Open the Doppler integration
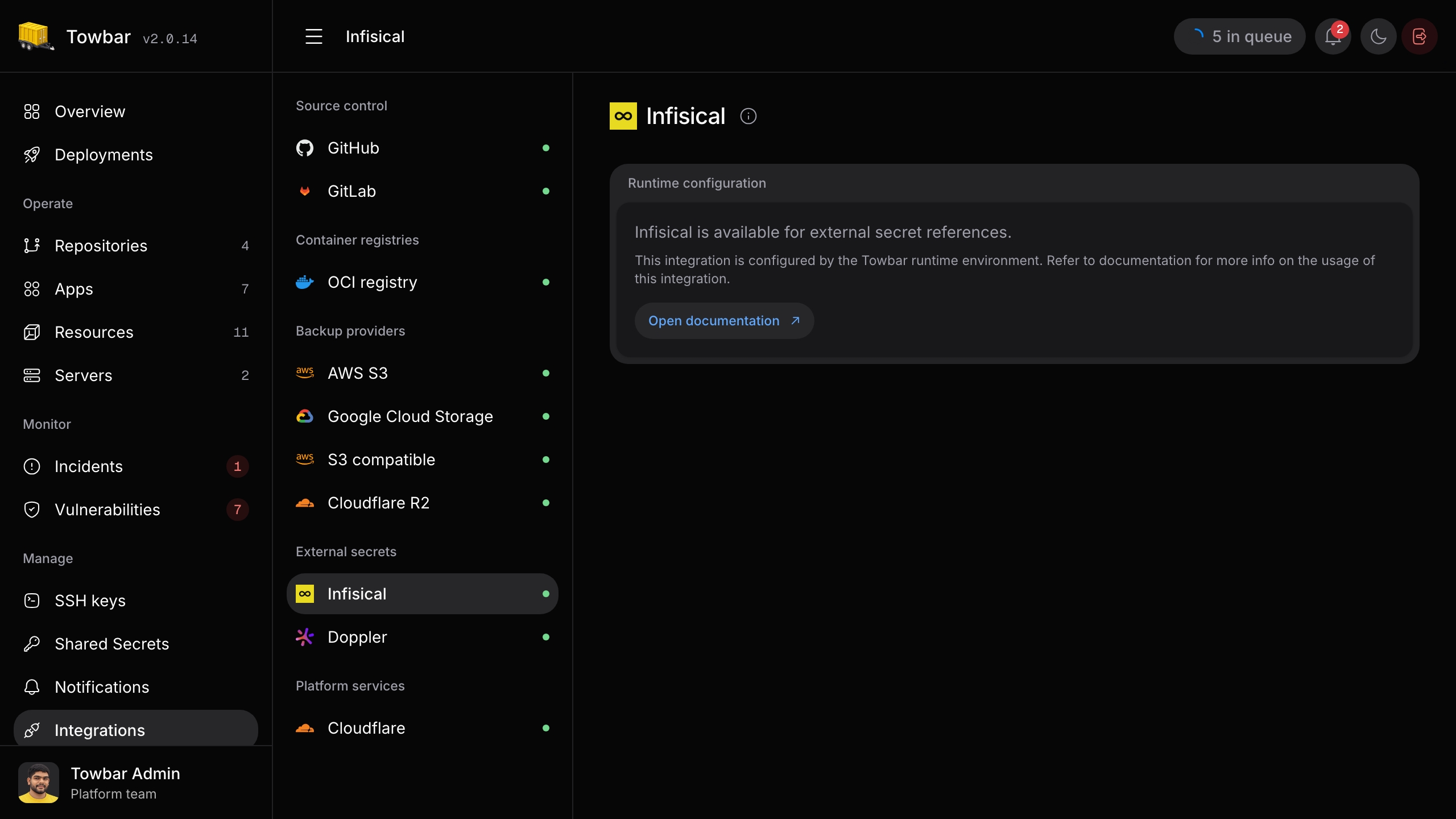This screenshot has width=1456, height=819. pyautogui.click(x=423, y=637)
